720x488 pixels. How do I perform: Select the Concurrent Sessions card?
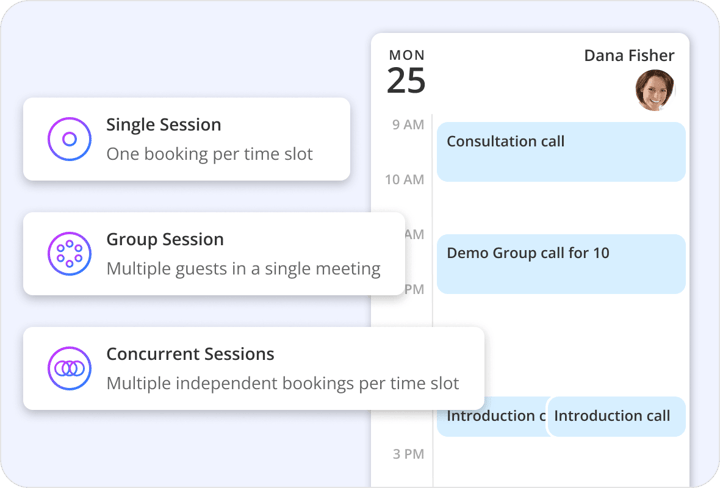254,368
